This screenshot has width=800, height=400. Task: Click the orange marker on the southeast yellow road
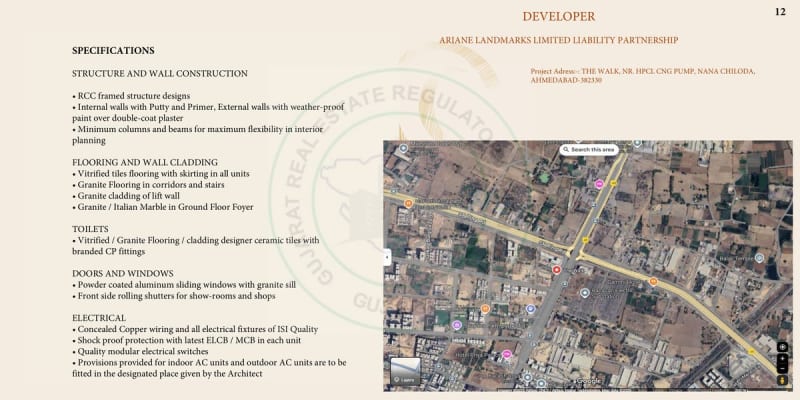[x=653, y=281]
